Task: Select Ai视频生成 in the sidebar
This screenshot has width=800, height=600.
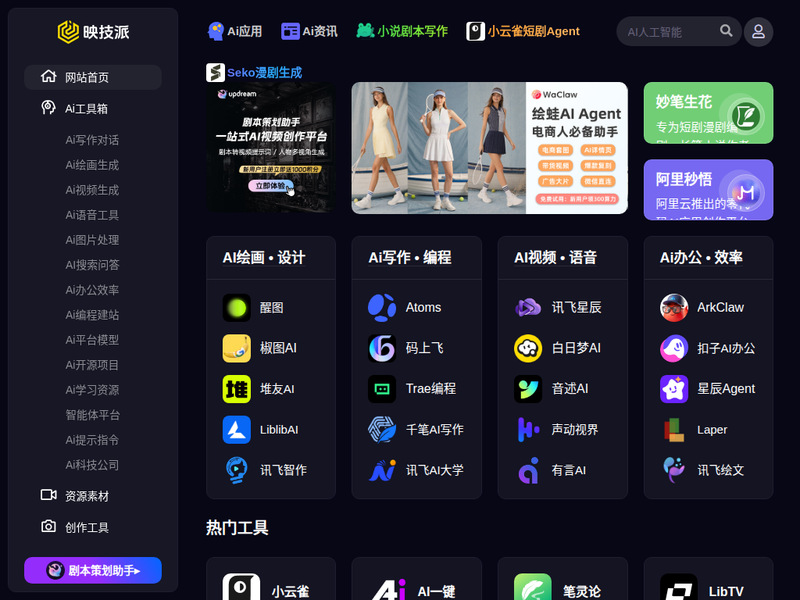Action: point(92,190)
